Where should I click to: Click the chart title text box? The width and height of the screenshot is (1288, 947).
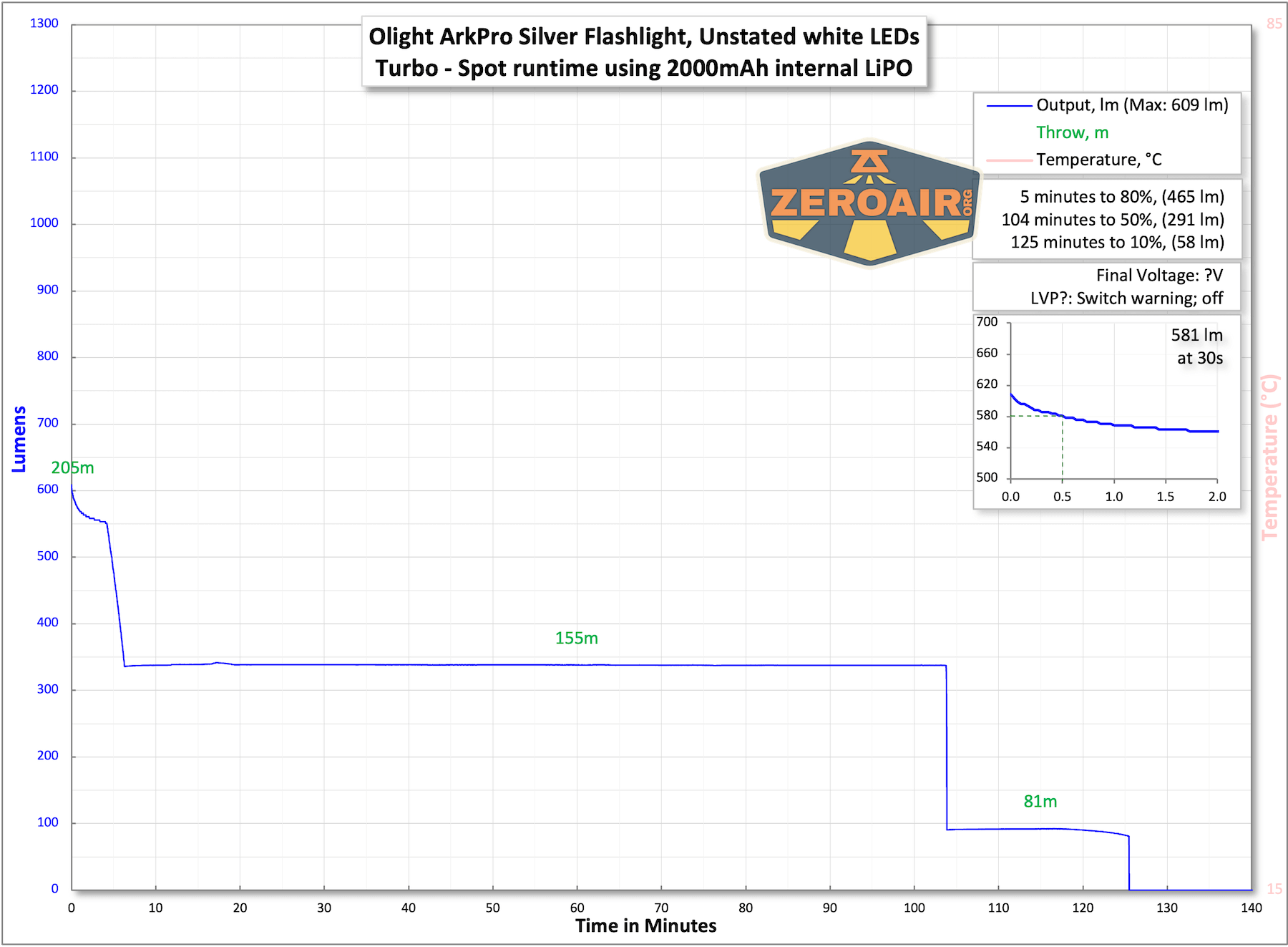[644, 52]
